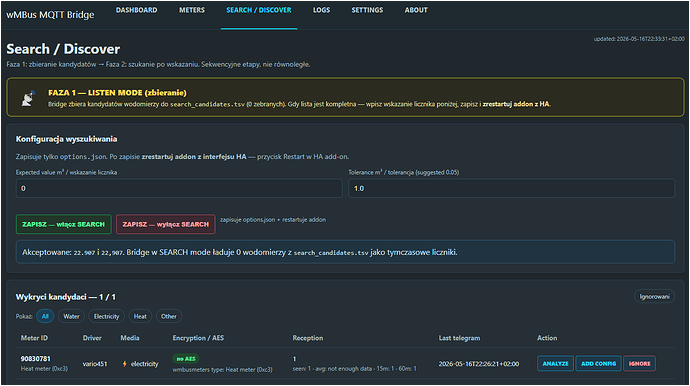Click the satellite dish listen mode icon
690x386 pixels.
[28, 98]
